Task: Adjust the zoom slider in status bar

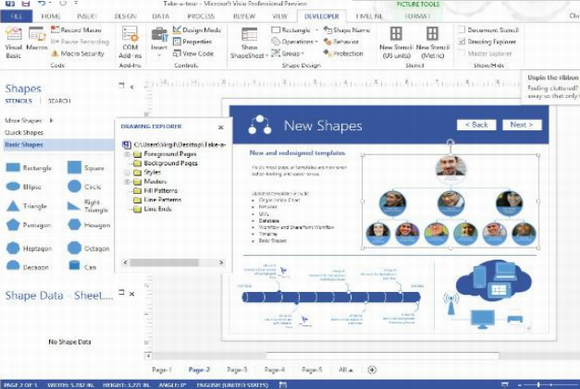Action: coord(539,385)
